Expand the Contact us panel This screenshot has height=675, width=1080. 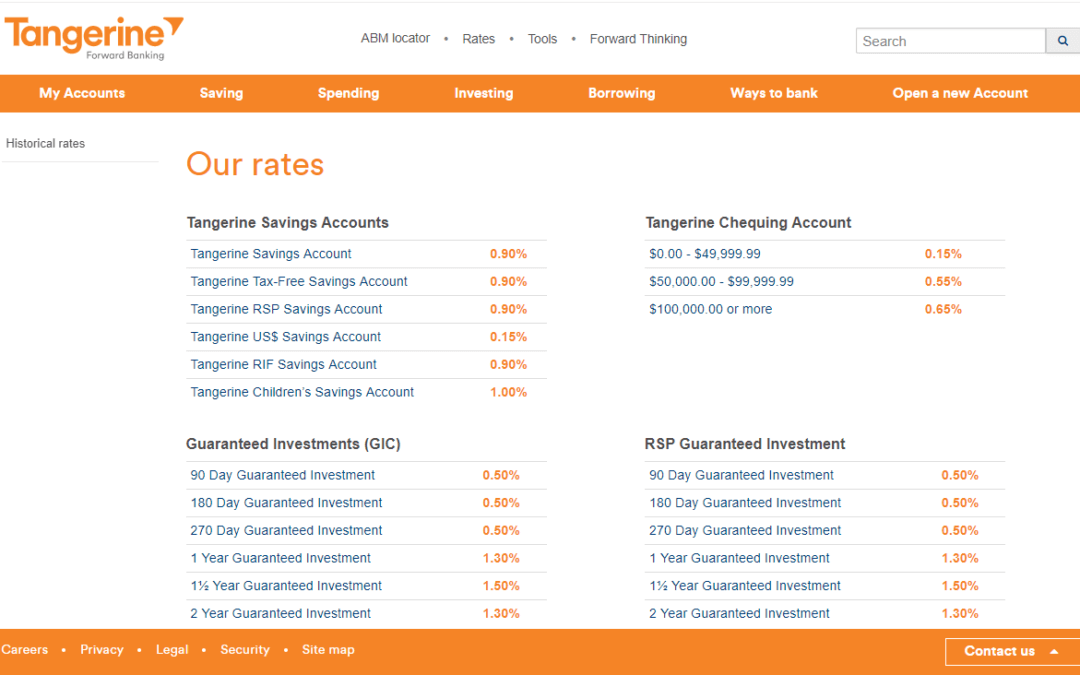click(x=1012, y=651)
